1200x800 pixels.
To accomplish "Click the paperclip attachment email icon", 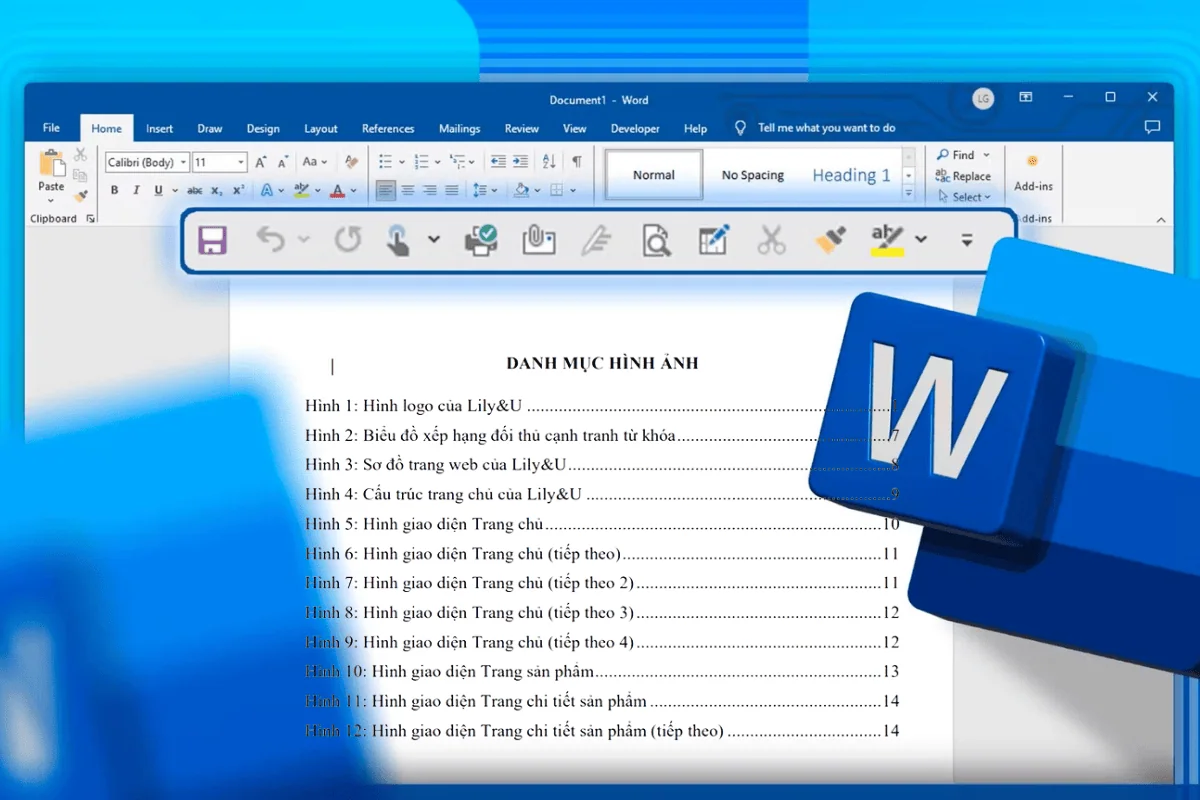I will tap(538, 240).
